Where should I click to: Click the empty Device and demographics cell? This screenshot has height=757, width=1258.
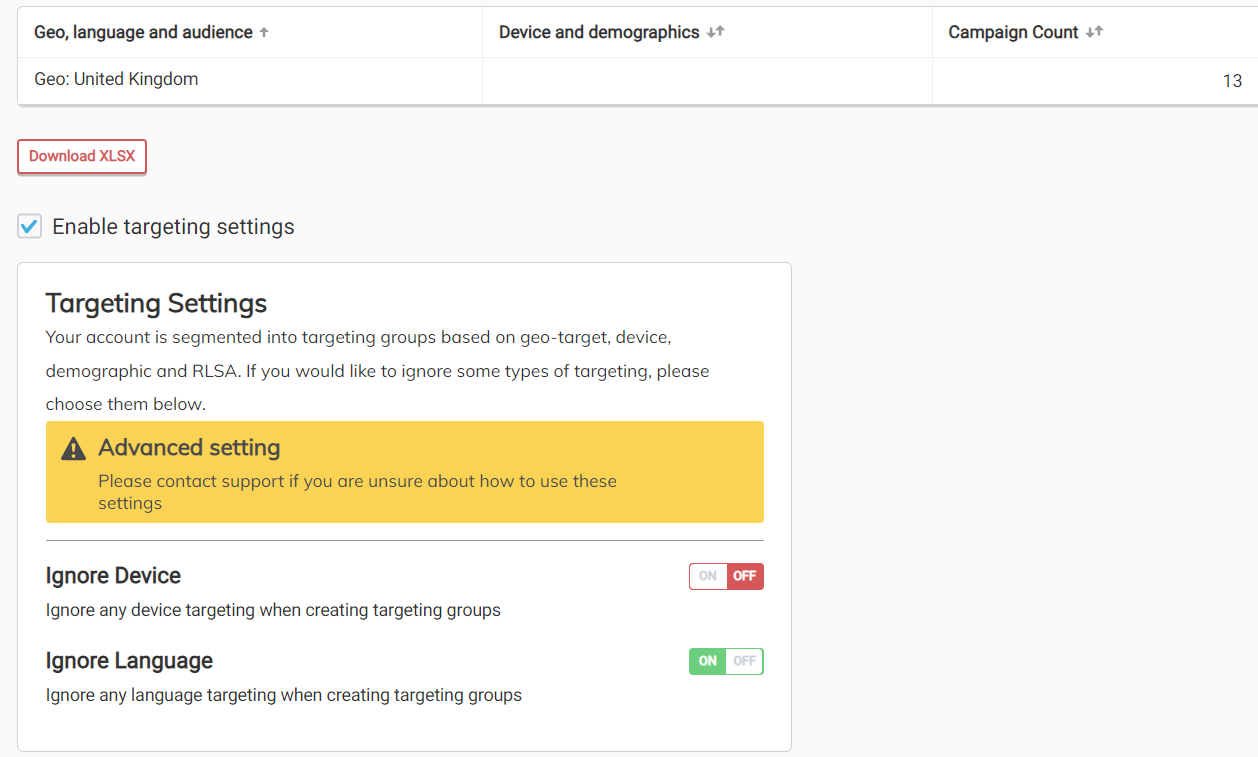coord(707,80)
